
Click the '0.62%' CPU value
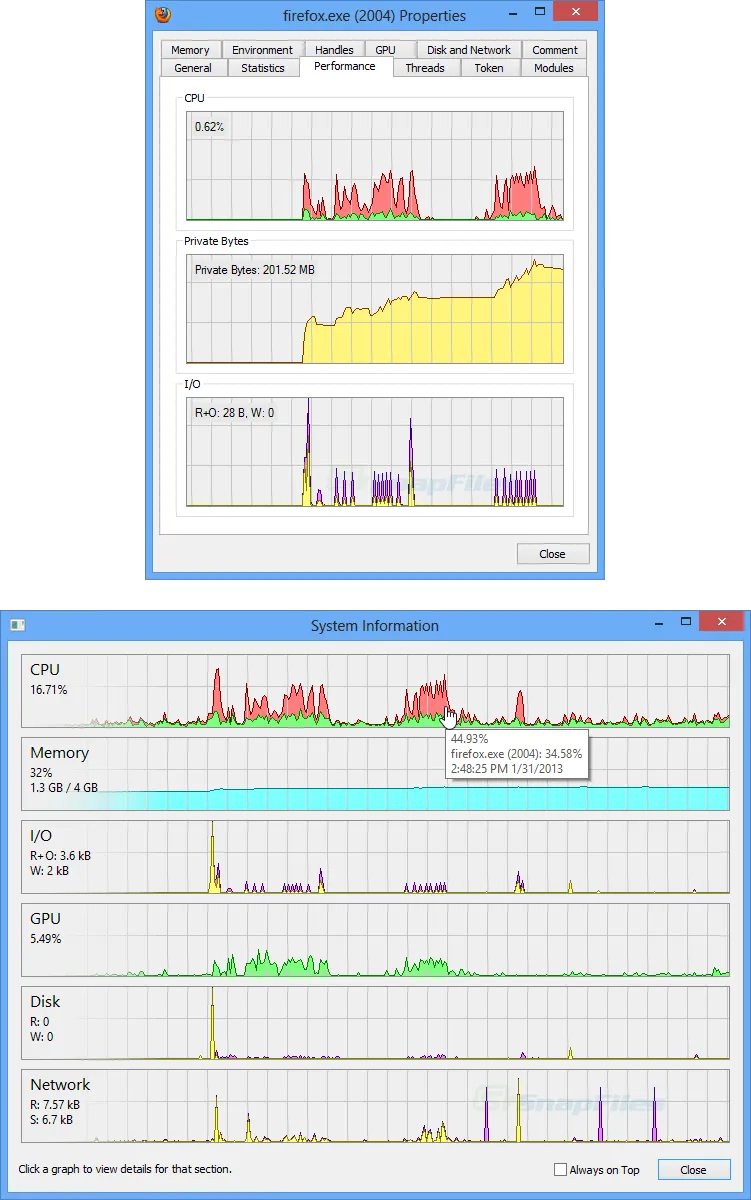click(x=209, y=127)
